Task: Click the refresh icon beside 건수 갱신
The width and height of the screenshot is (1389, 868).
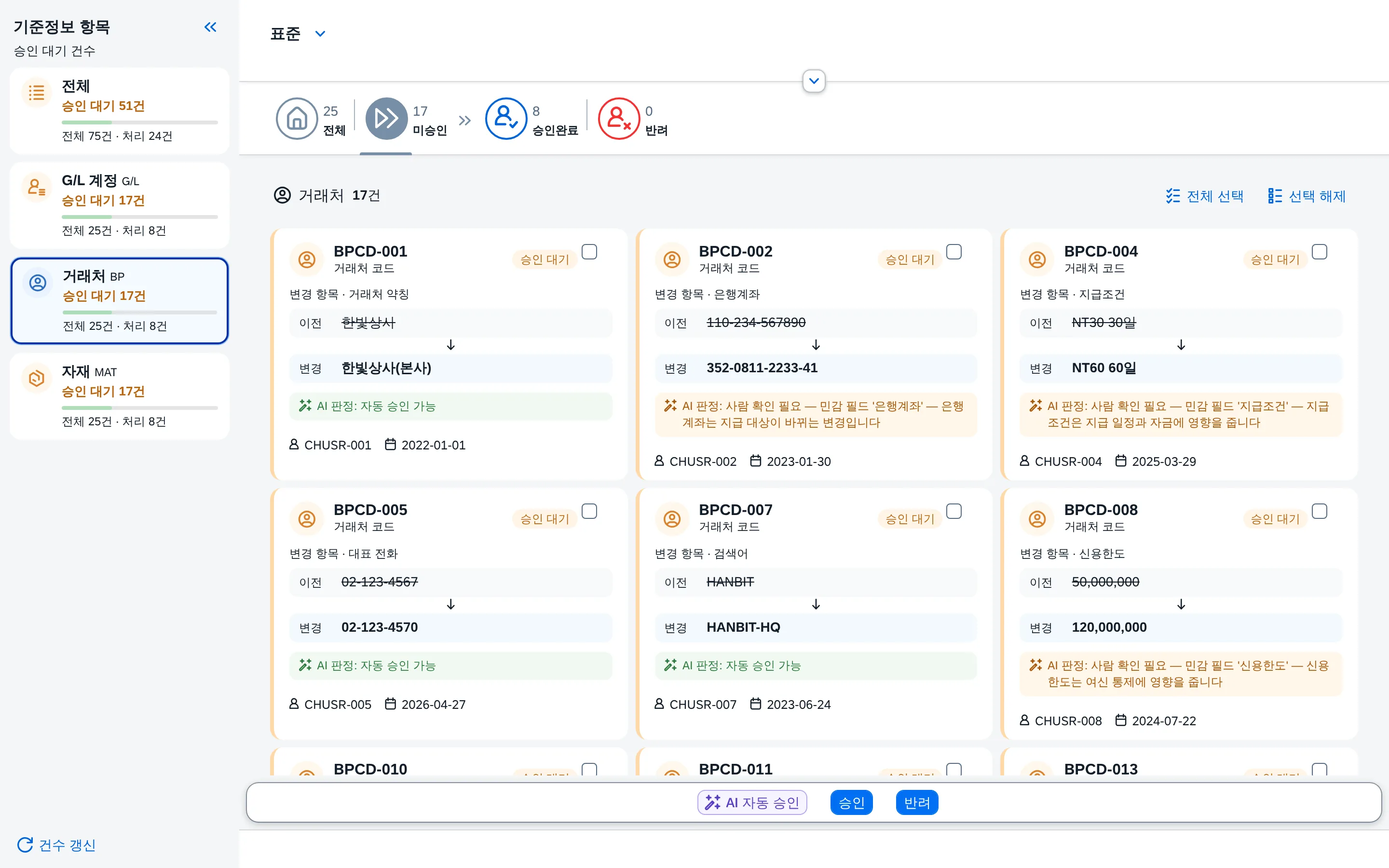Action: pyautogui.click(x=25, y=844)
